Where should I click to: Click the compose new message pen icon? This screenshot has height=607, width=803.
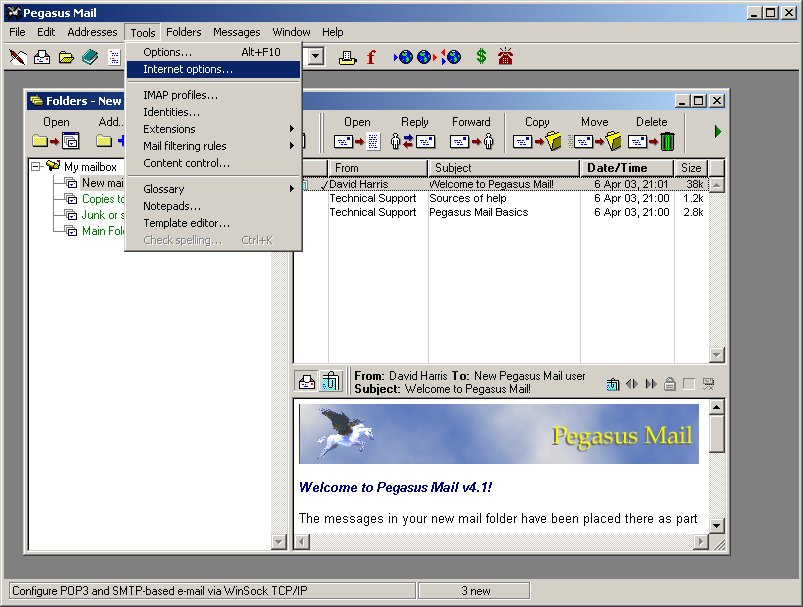point(18,57)
